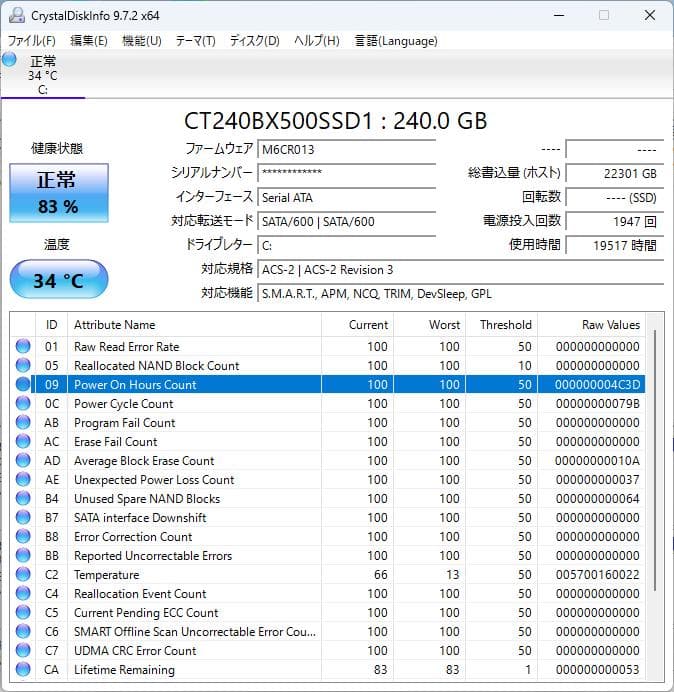The width and height of the screenshot is (674, 692).
Task: Click the 正常 83 % health status button
Action: pos(59,193)
